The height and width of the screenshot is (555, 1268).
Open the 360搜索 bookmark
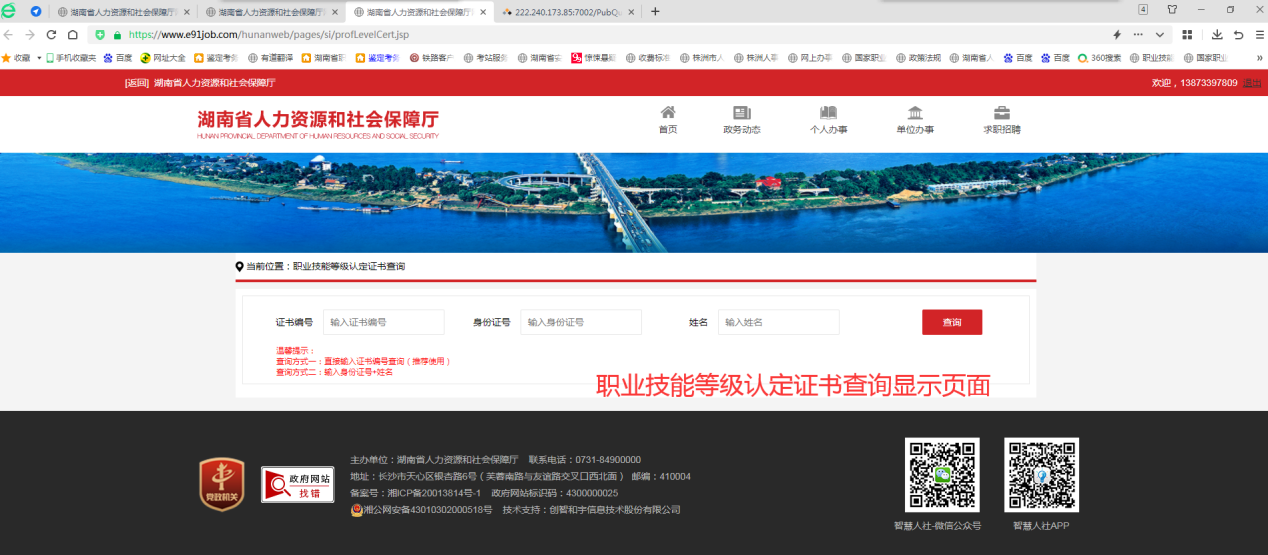(x=1099, y=58)
